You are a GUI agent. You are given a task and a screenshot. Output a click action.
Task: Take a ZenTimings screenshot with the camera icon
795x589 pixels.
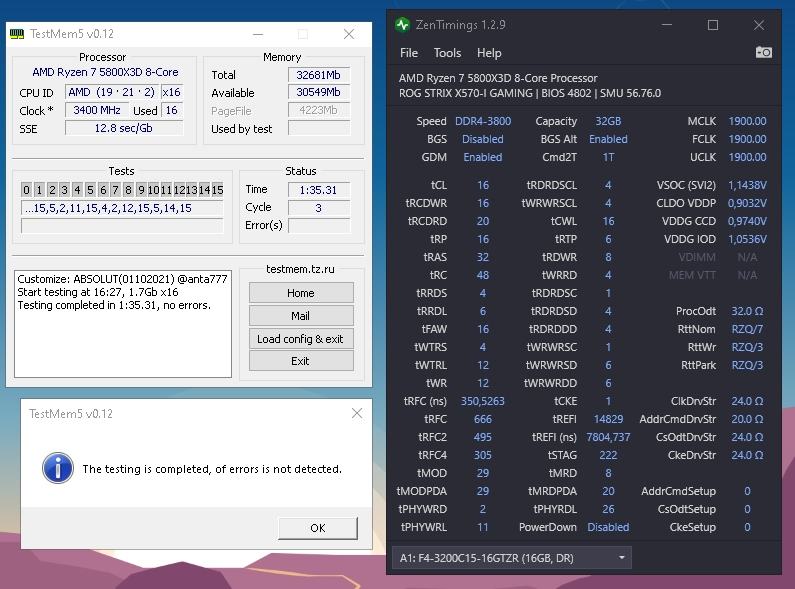click(x=764, y=52)
